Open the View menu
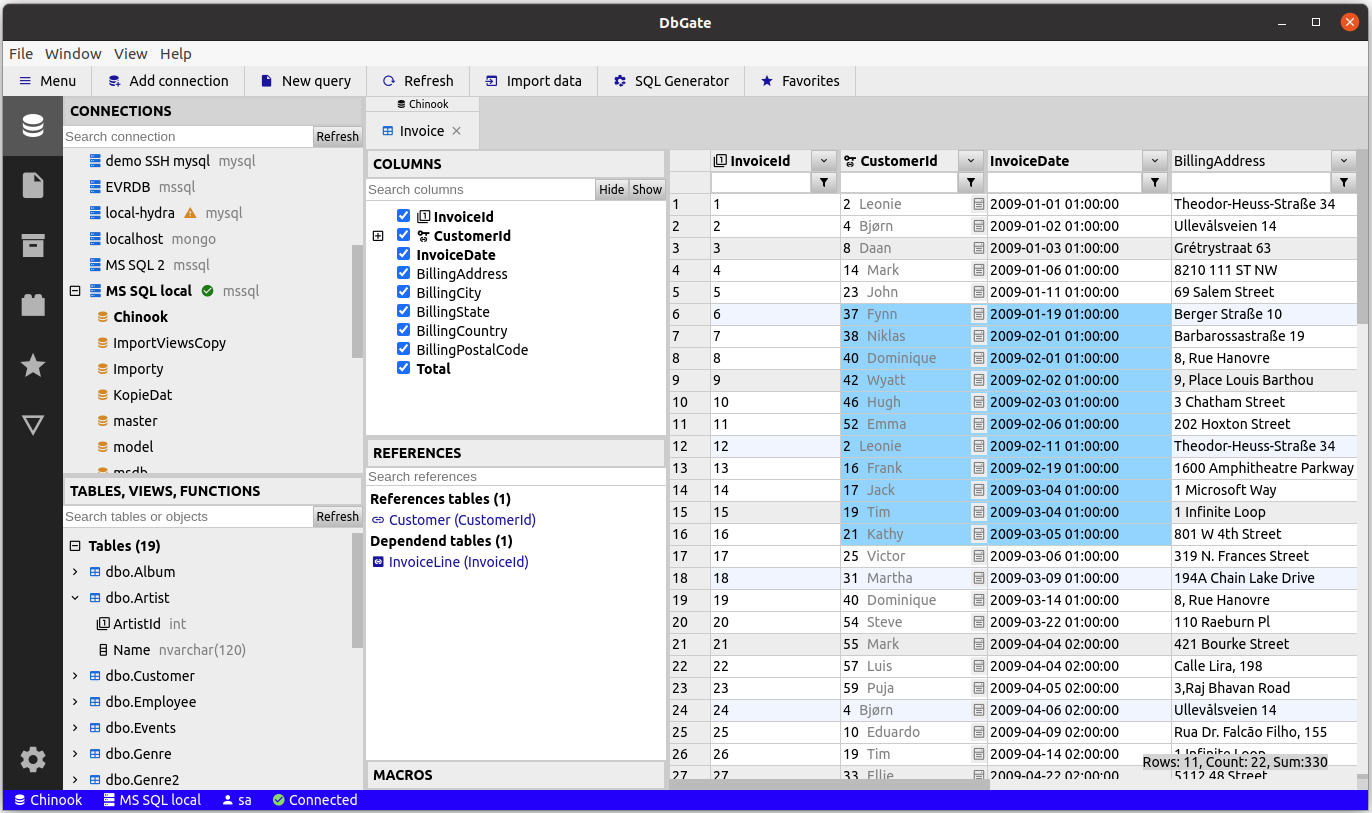1372x813 pixels. [x=130, y=54]
